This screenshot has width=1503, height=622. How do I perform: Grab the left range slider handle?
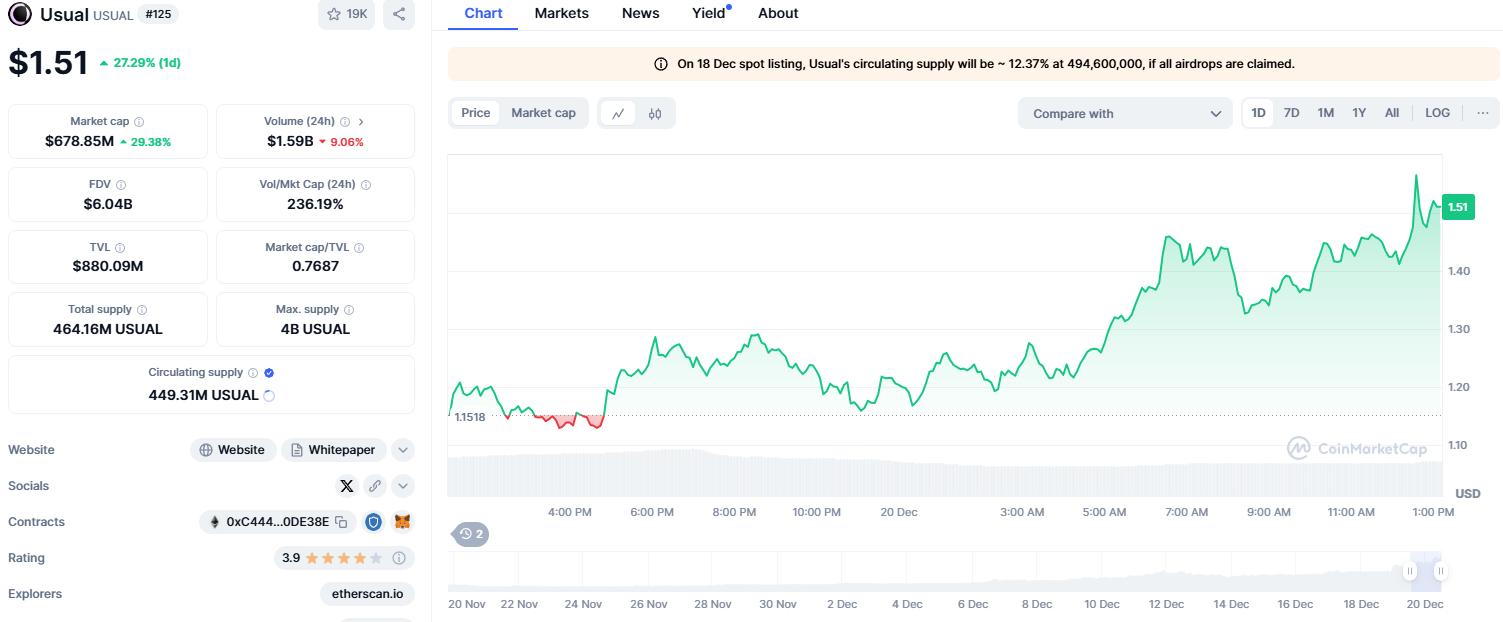pos(1410,572)
